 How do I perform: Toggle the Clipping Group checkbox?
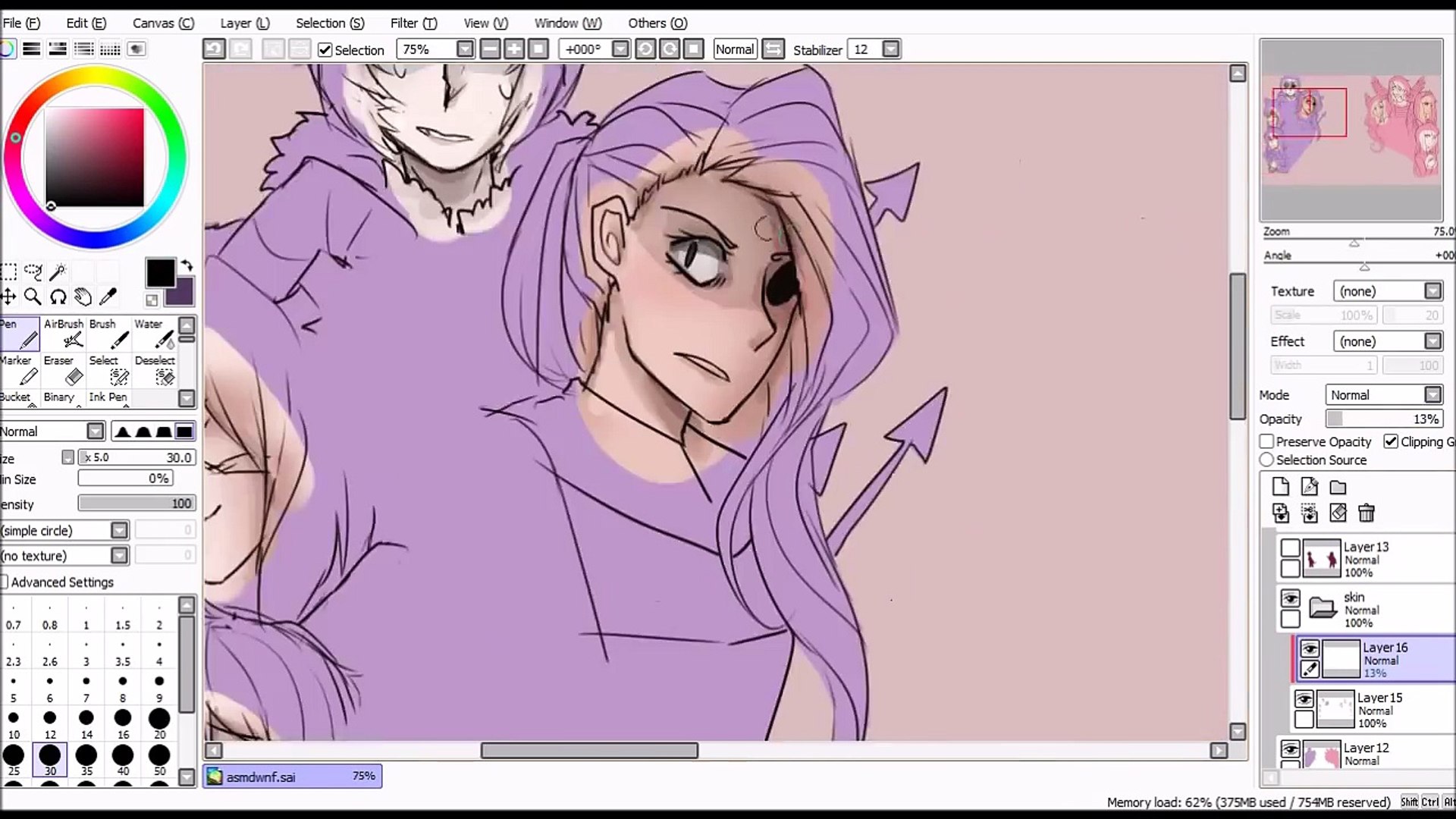1391,441
